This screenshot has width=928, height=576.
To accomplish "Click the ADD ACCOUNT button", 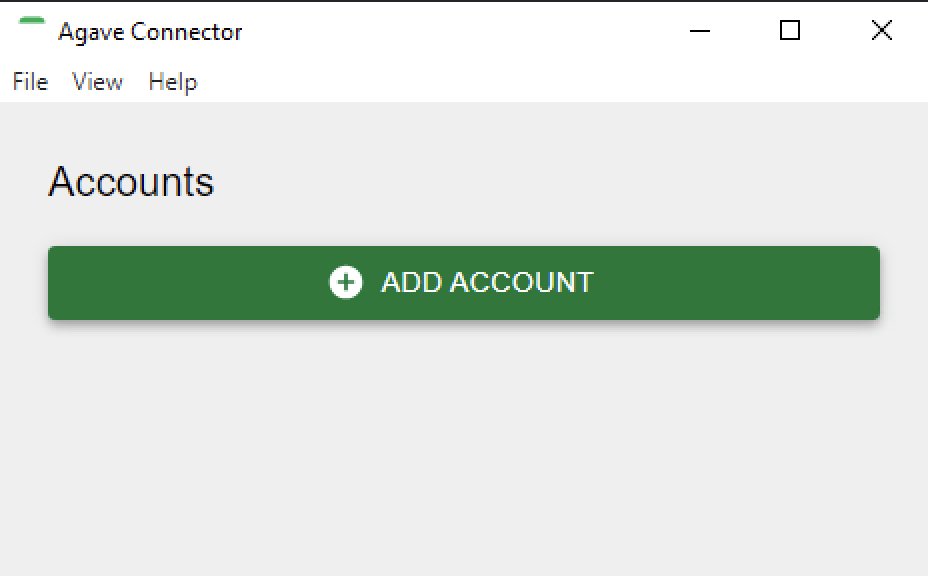I will coord(464,283).
